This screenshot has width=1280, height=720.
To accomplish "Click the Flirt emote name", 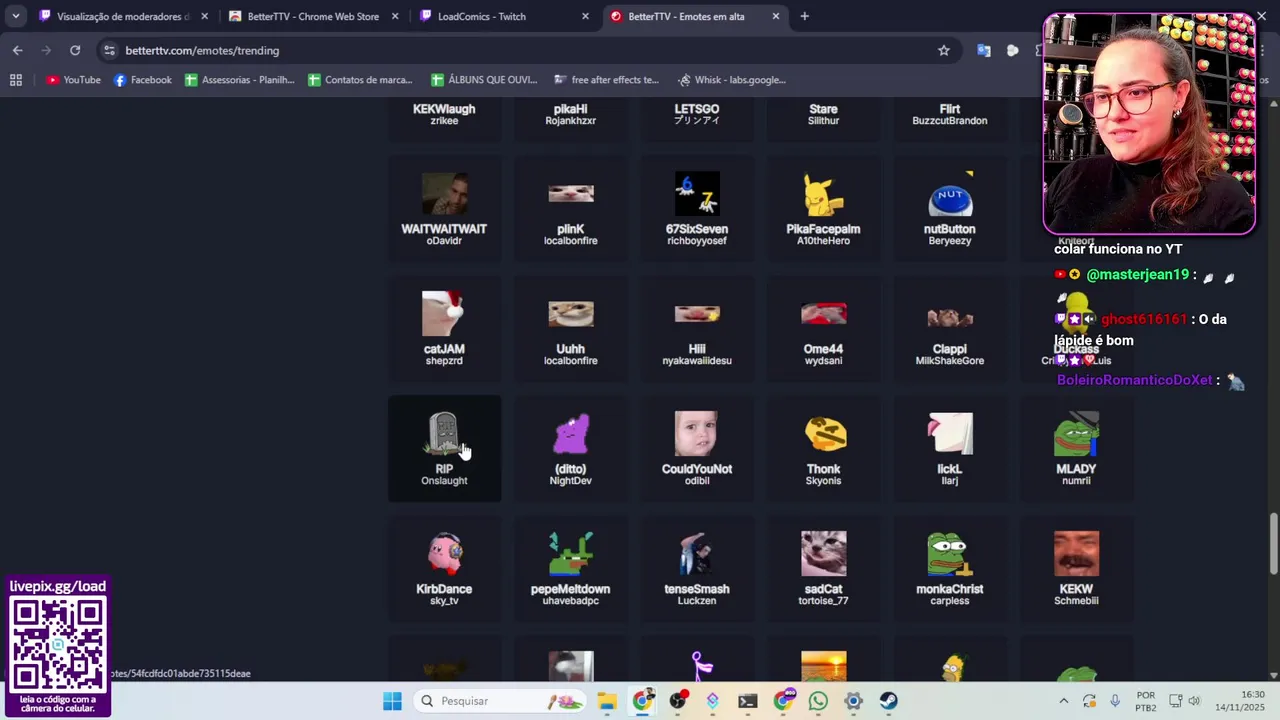I will pyautogui.click(x=950, y=109).
